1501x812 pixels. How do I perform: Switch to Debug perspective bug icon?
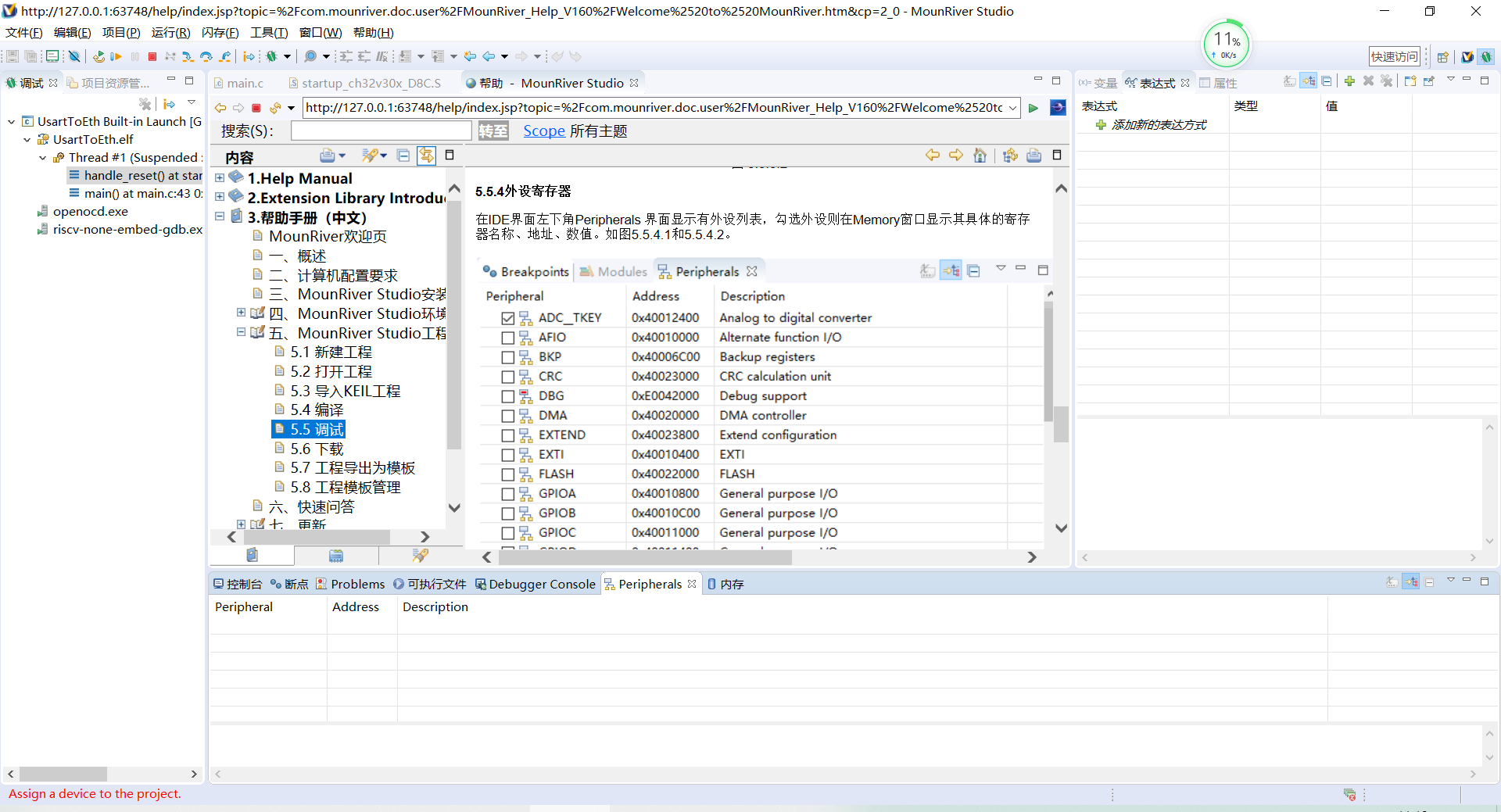tap(1486, 56)
